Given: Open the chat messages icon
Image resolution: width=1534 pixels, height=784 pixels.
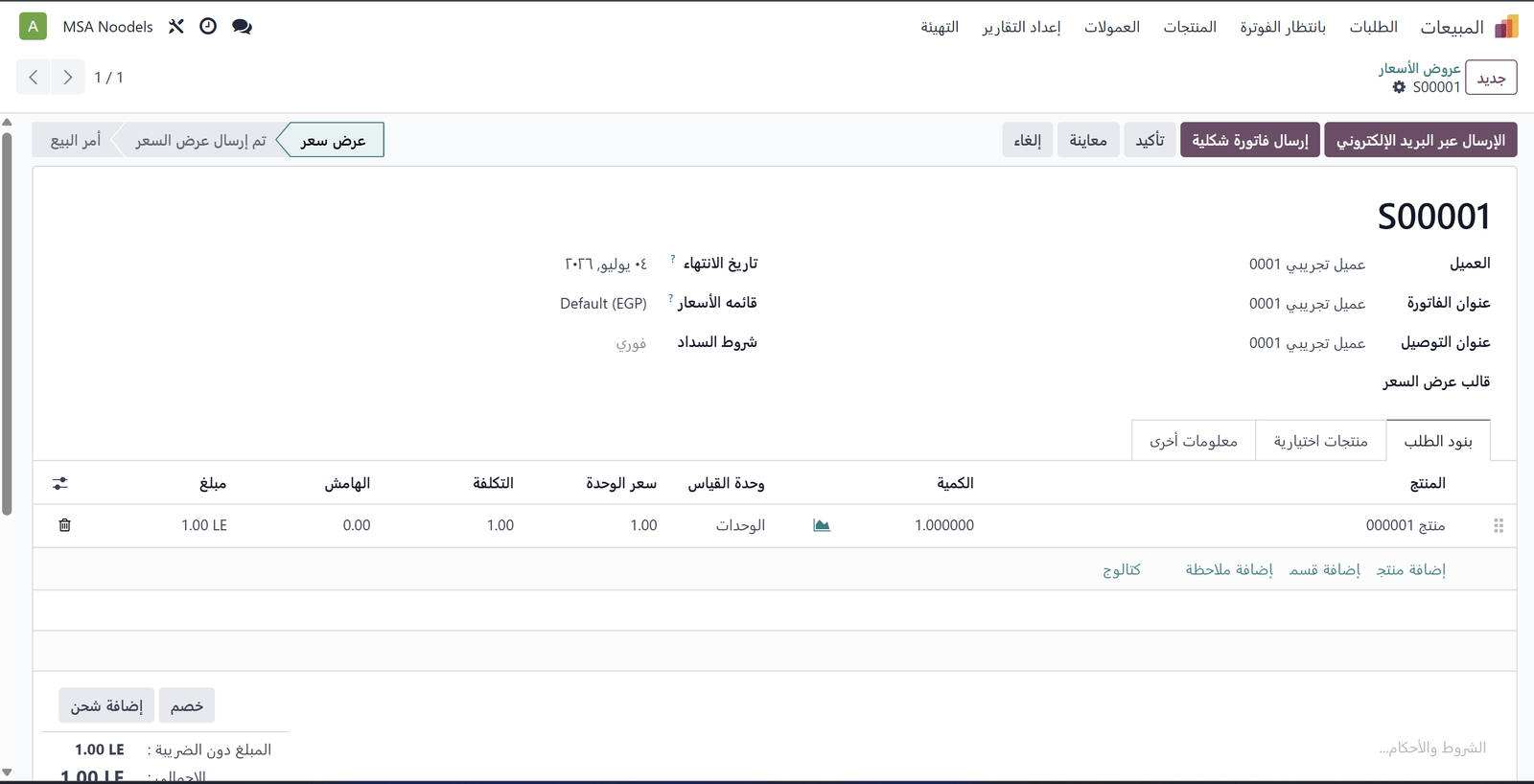Looking at the screenshot, I should [x=242, y=27].
